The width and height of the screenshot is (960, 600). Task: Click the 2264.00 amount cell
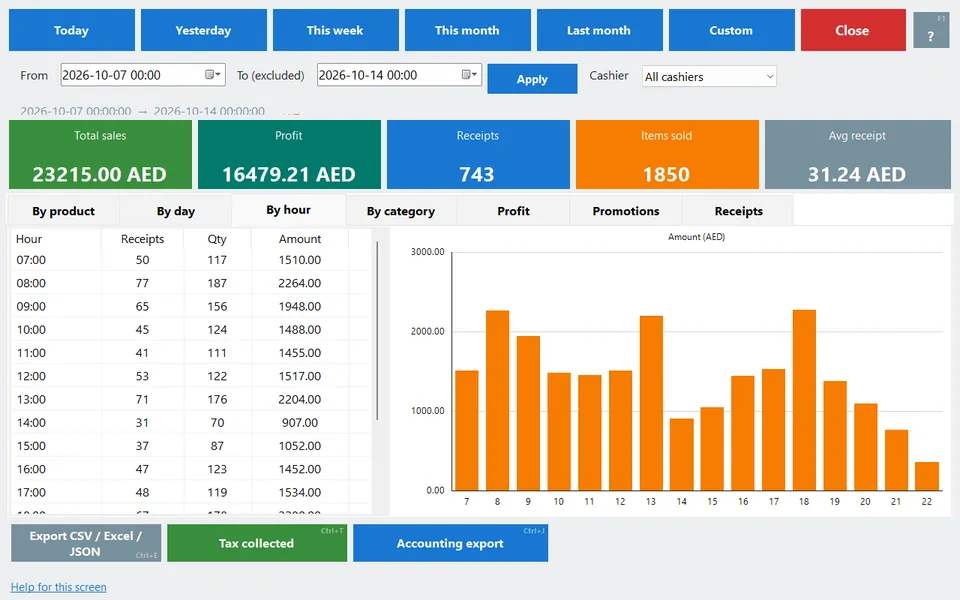click(x=300, y=283)
